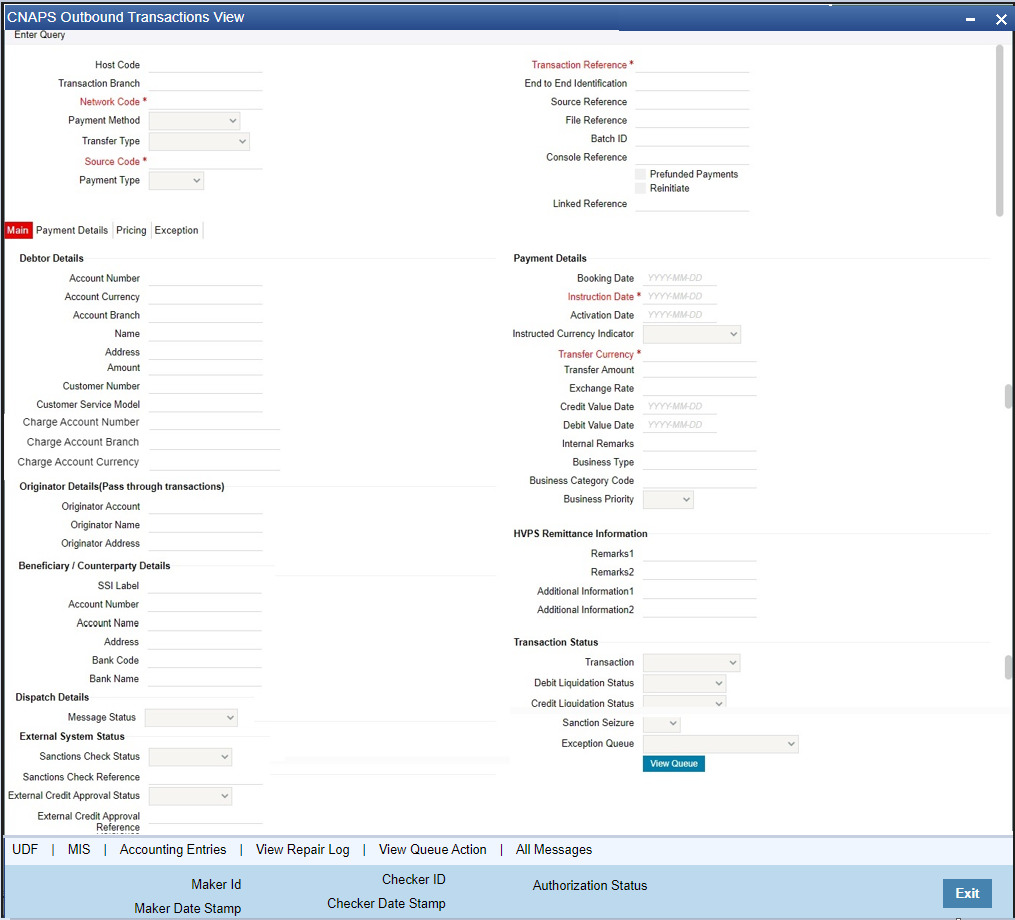
Task: Open the Sanction Seizure dropdown
Action: pyautogui.click(x=662, y=723)
